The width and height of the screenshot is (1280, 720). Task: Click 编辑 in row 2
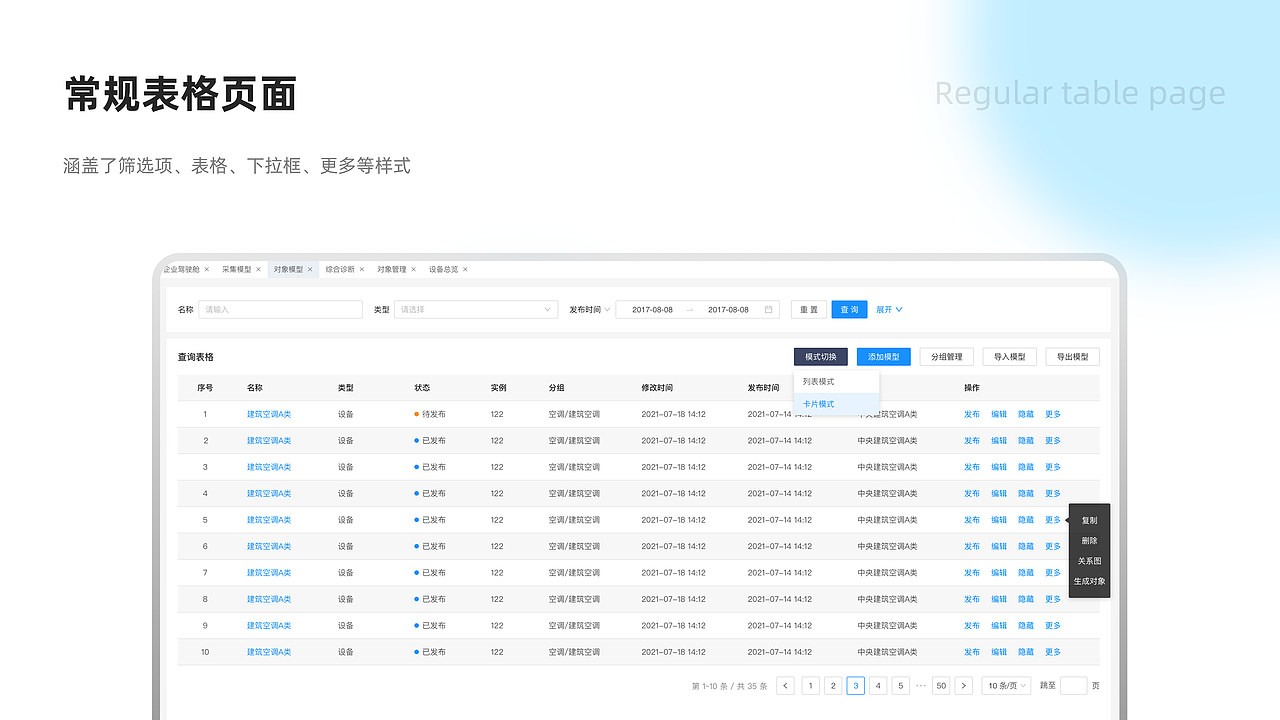point(999,441)
